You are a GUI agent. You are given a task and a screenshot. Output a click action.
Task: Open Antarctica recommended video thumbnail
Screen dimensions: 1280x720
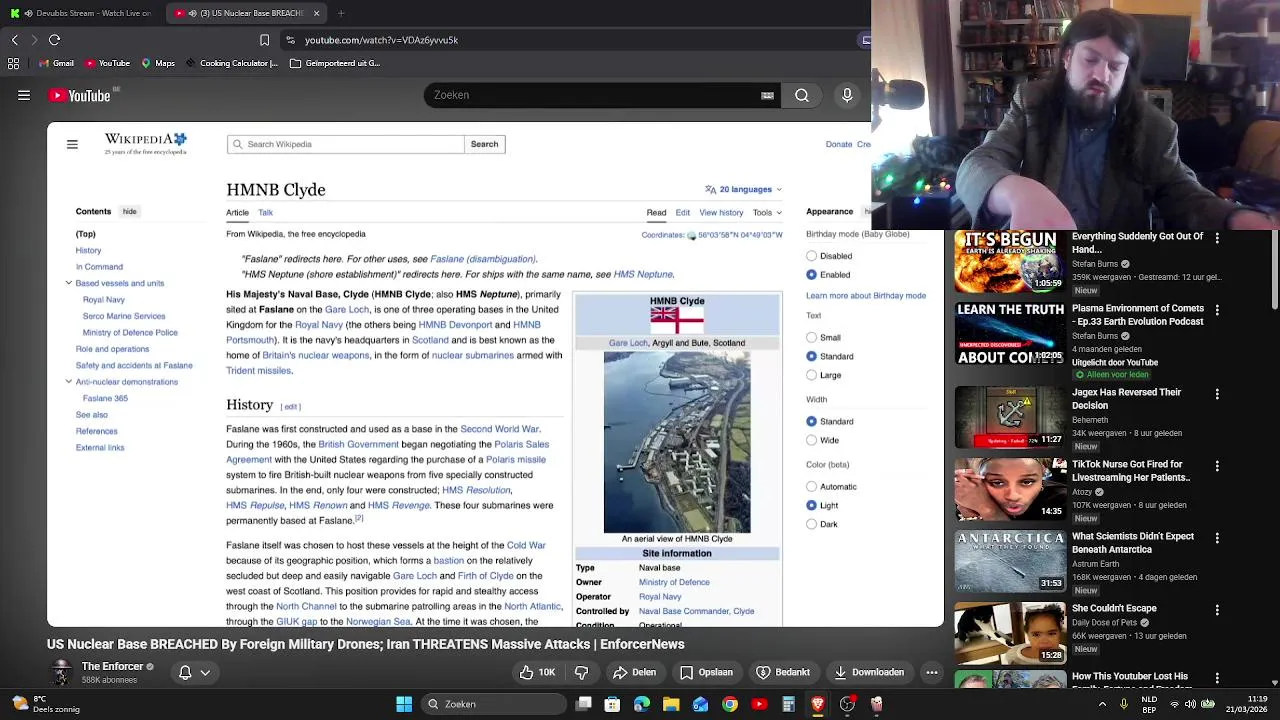point(1010,562)
